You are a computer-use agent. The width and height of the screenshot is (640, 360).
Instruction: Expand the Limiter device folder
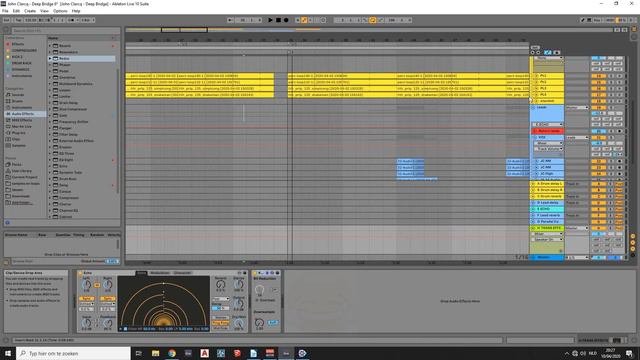coord(50,96)
